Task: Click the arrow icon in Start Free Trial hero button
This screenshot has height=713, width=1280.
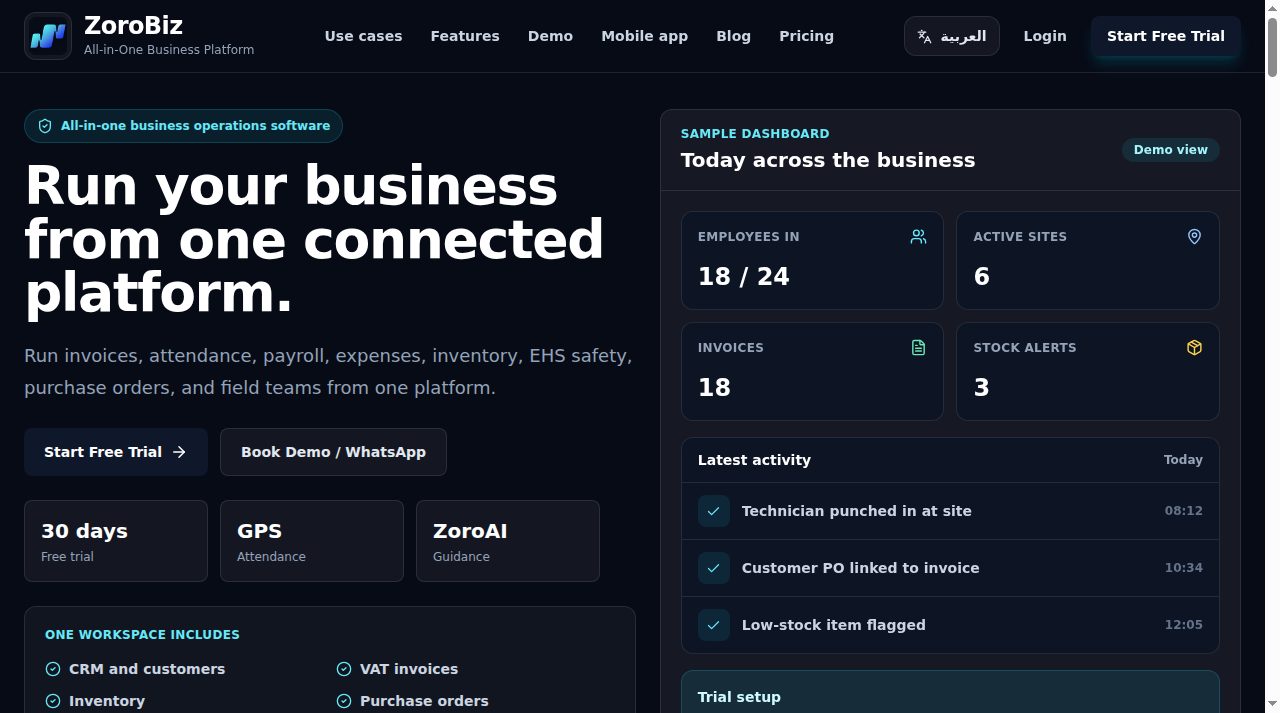Action: (x=179, y=452)
